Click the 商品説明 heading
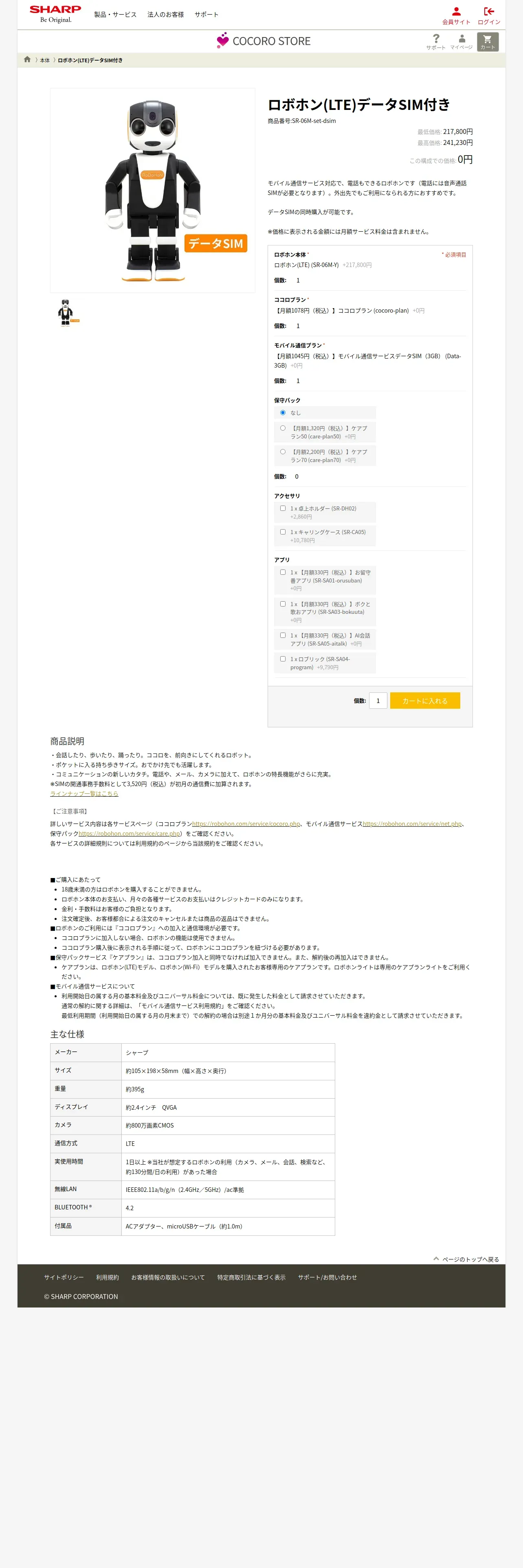This screenshot has height=1568, width=523. [67, 741]
